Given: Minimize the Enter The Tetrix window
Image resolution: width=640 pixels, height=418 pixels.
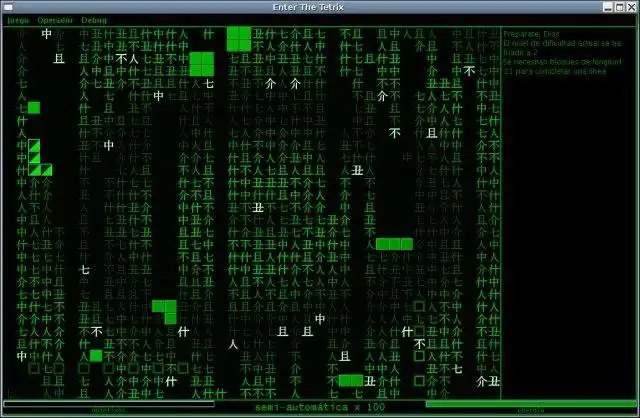Looking at the screenshot, I should click(x=608, y=7).
